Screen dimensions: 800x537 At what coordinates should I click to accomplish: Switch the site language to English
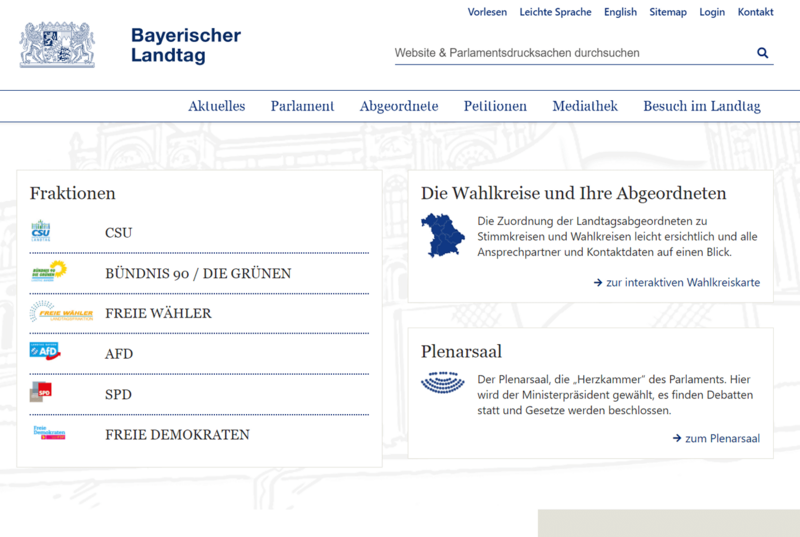(x=620, y=12)
